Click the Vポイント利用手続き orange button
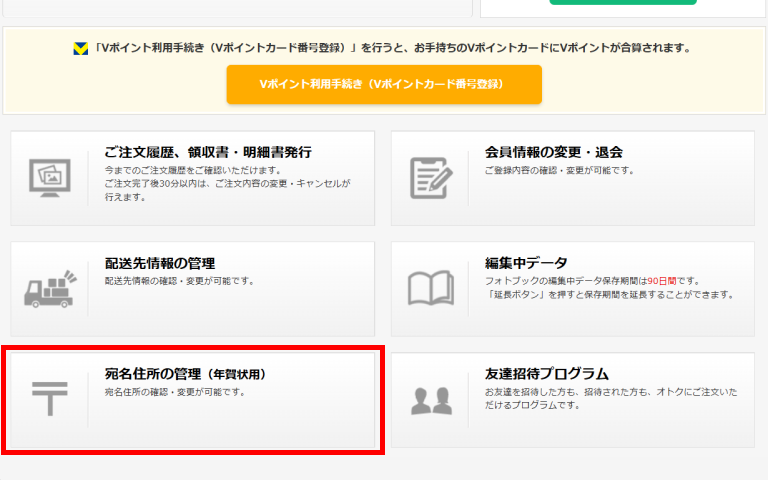768x480 pixels. pyautogui.click(x=384, y=84)
